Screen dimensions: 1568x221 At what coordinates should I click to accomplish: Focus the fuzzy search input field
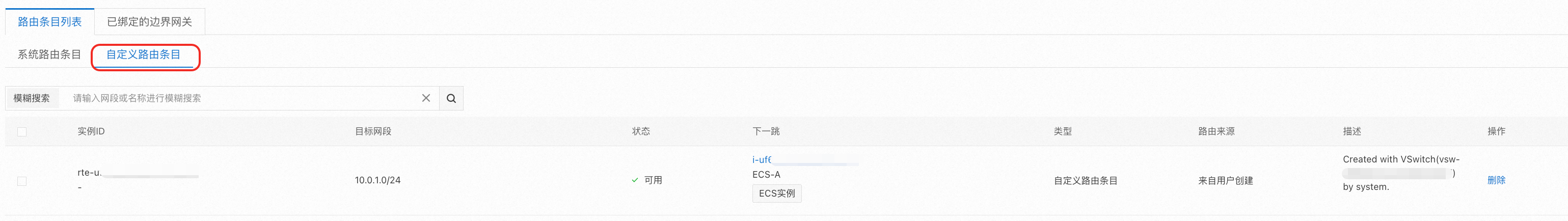pyautogui.click(x=244, y=98)
